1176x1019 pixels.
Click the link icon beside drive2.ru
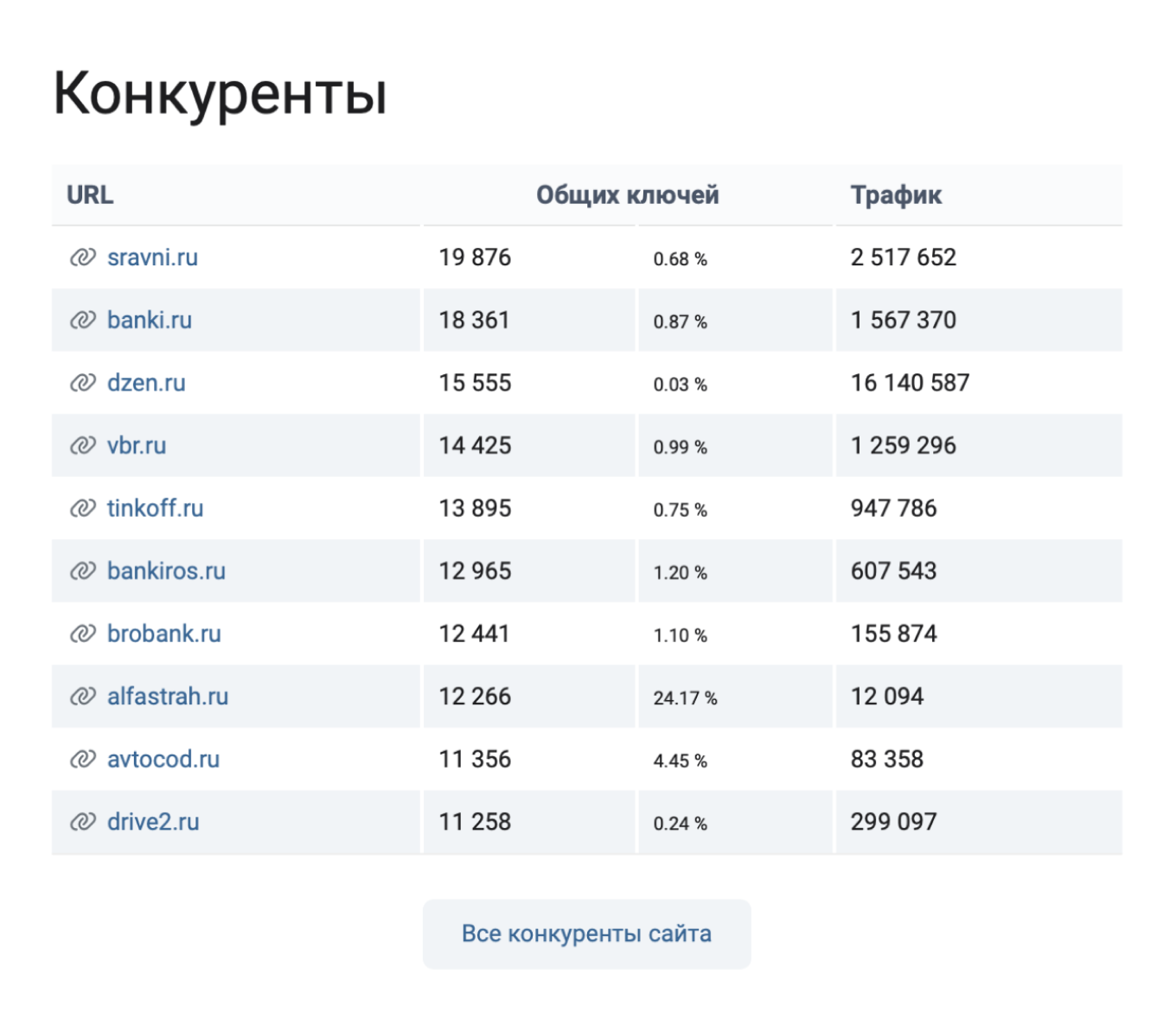(x=81, y=822)
